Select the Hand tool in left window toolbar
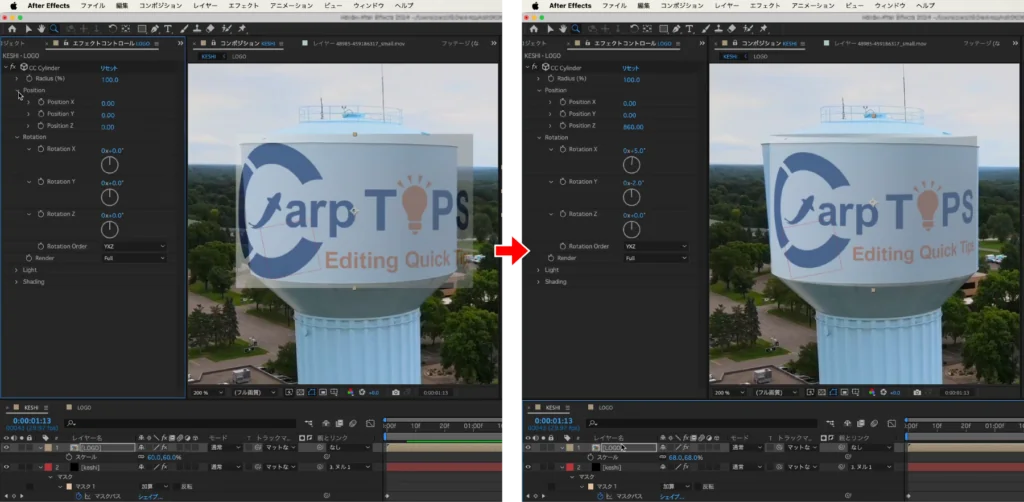Viewport: 1024px width, 502px height. click(x=40, y=29)
